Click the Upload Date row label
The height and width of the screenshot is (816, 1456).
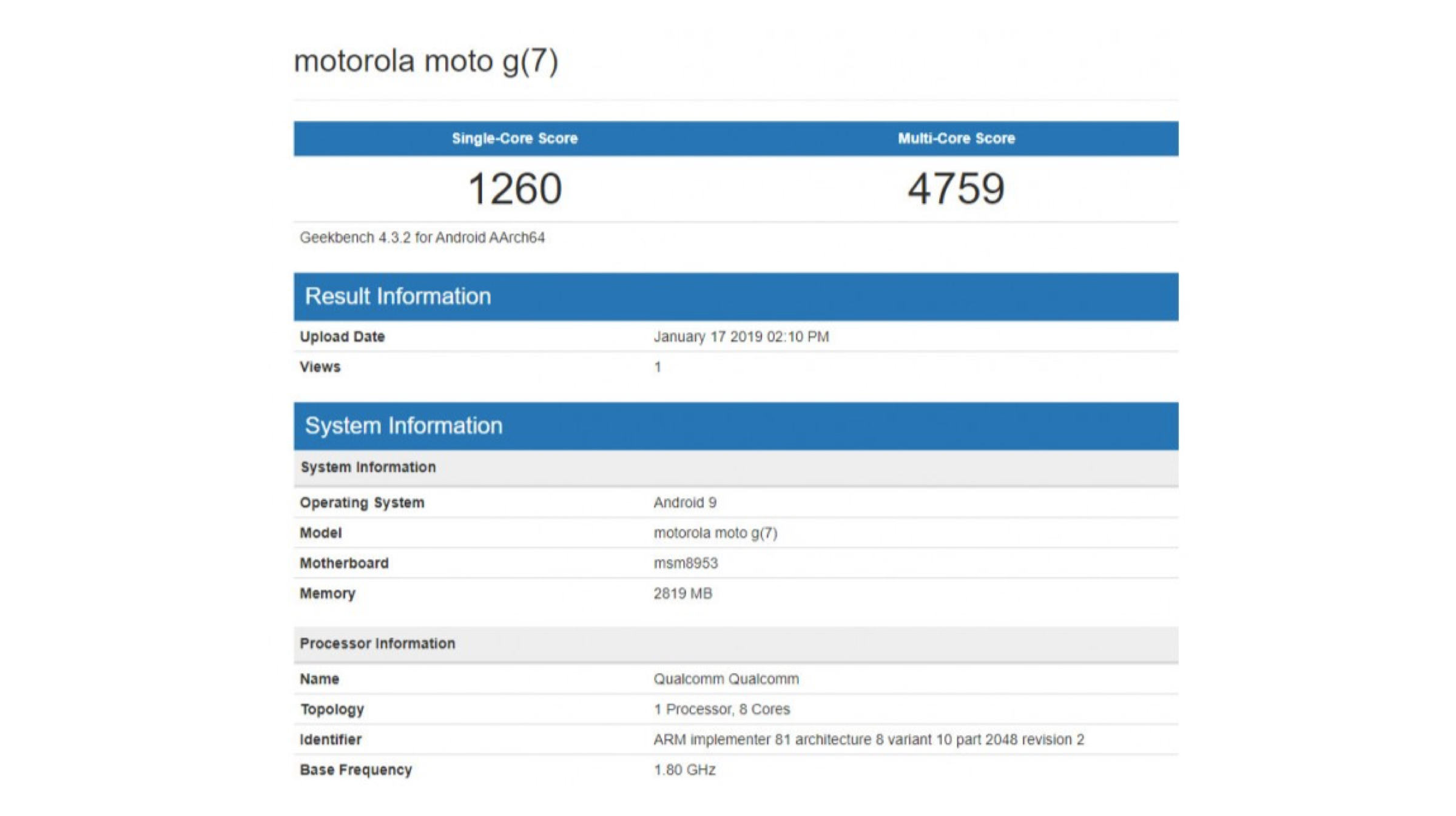pyautogui.click(x=342, y=336)
